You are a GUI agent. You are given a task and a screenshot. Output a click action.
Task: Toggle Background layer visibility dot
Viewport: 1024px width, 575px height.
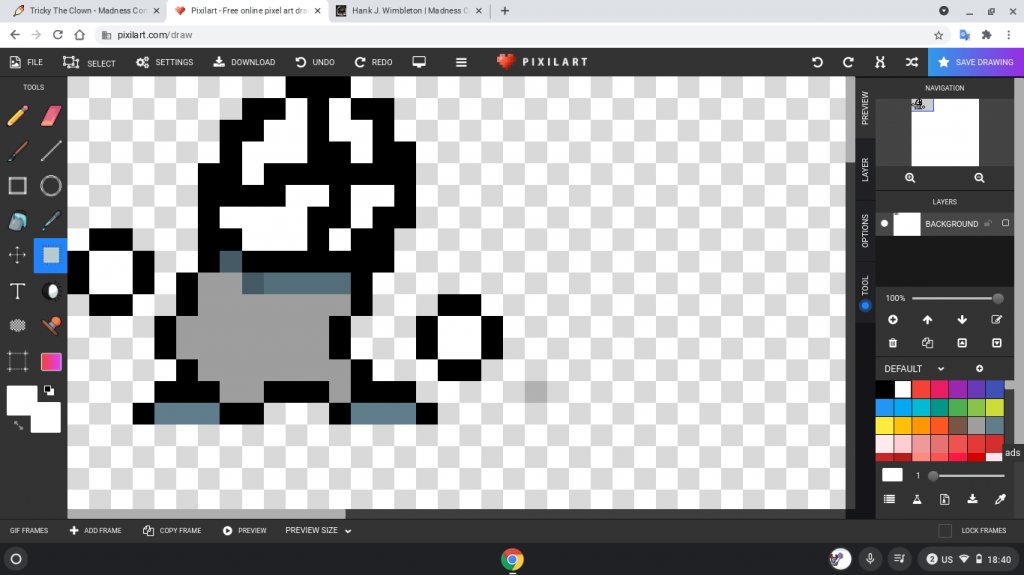(x=884, y=223)
